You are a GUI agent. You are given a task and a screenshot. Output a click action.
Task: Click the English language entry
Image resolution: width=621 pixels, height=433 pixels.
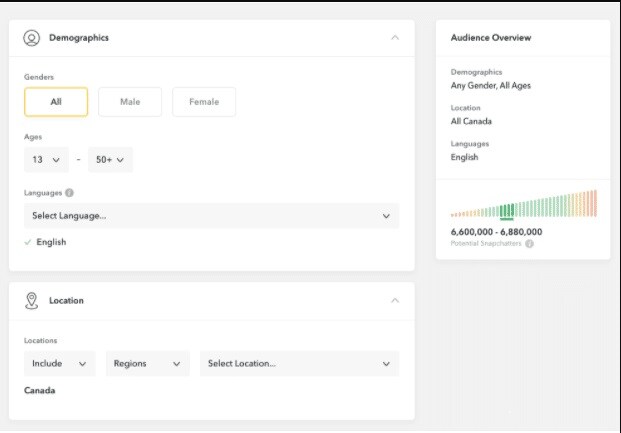pyautogui.click(x=52, y=242)
